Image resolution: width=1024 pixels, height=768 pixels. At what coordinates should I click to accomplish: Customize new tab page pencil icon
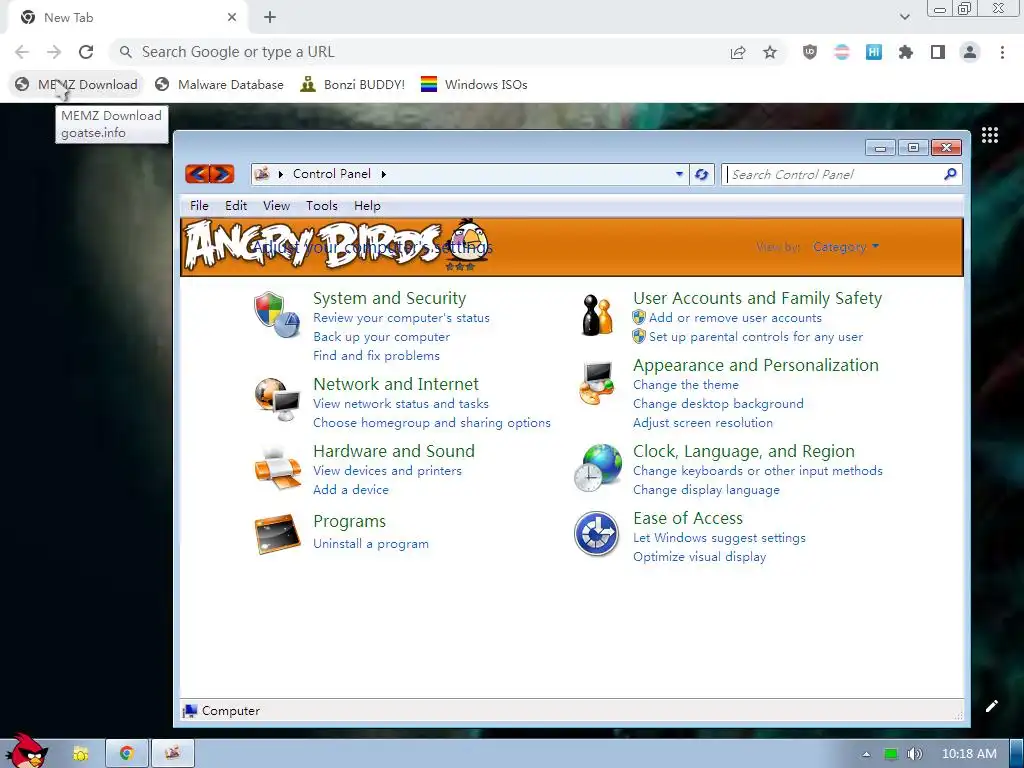pos(991,705)
